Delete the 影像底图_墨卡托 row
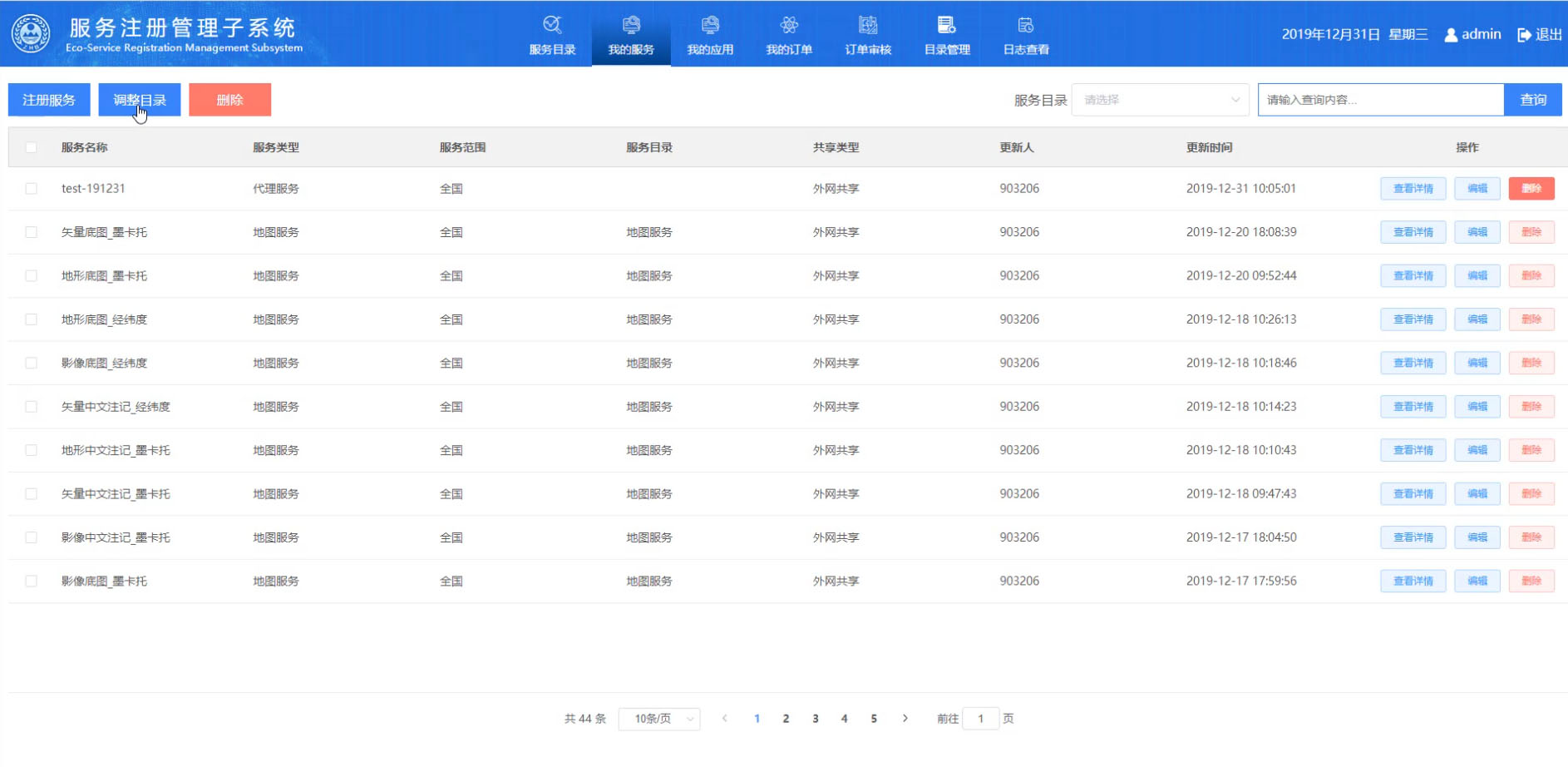The width and height of the screenshot is (1568, 767). tap(1531, 581)
